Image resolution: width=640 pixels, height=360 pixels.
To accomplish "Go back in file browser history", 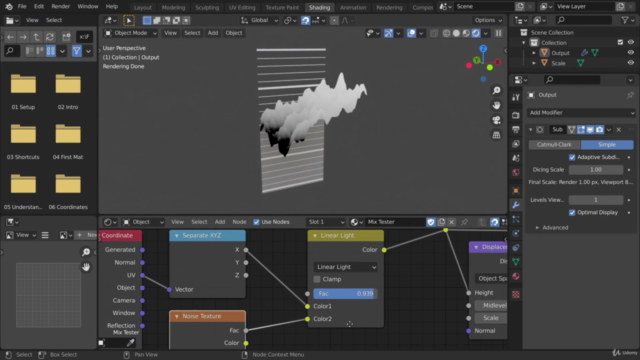I will click(x=10, y=37).
